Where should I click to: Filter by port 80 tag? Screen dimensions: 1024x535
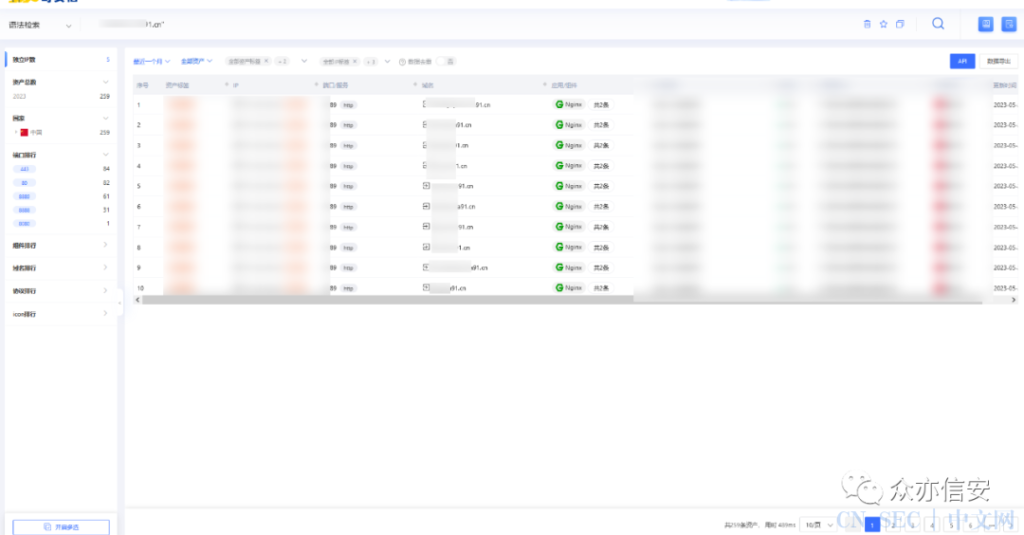tap(24, 183)
